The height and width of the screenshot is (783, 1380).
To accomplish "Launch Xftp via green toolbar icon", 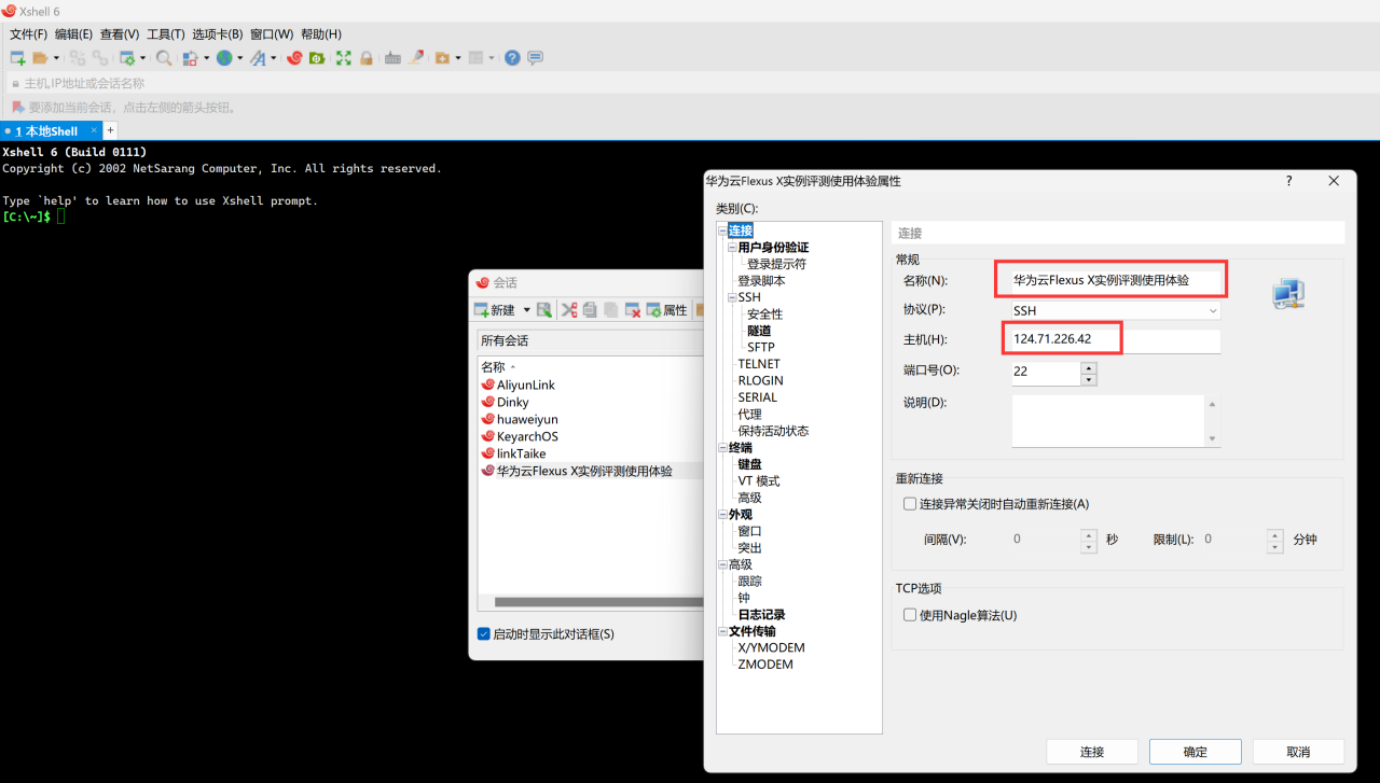I will coord(317,58).
